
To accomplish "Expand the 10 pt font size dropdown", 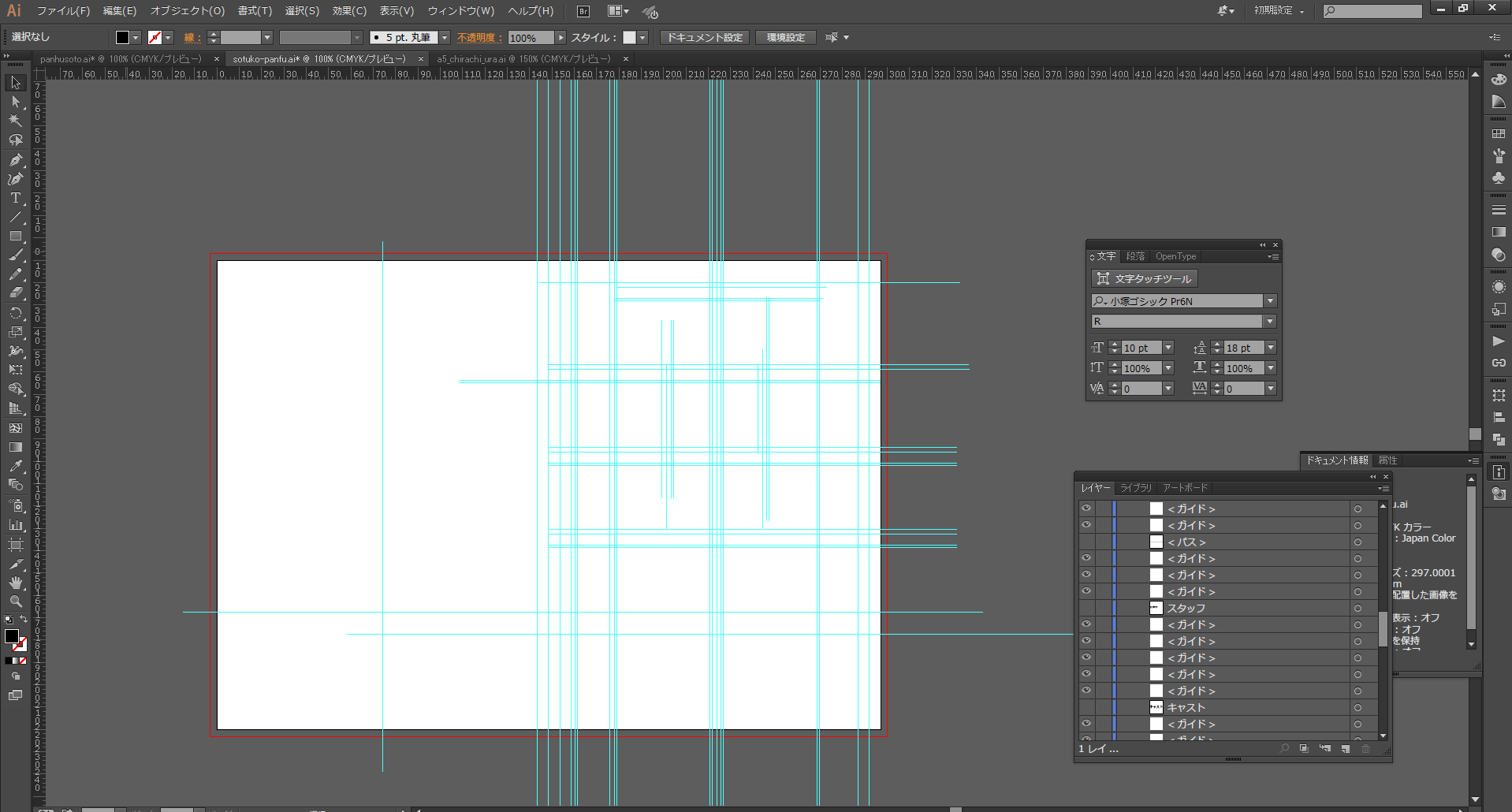I will (1168, 348).
